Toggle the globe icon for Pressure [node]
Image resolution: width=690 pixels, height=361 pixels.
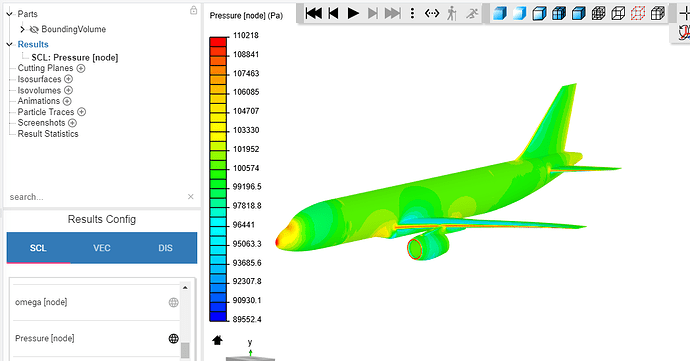point(174,338)
